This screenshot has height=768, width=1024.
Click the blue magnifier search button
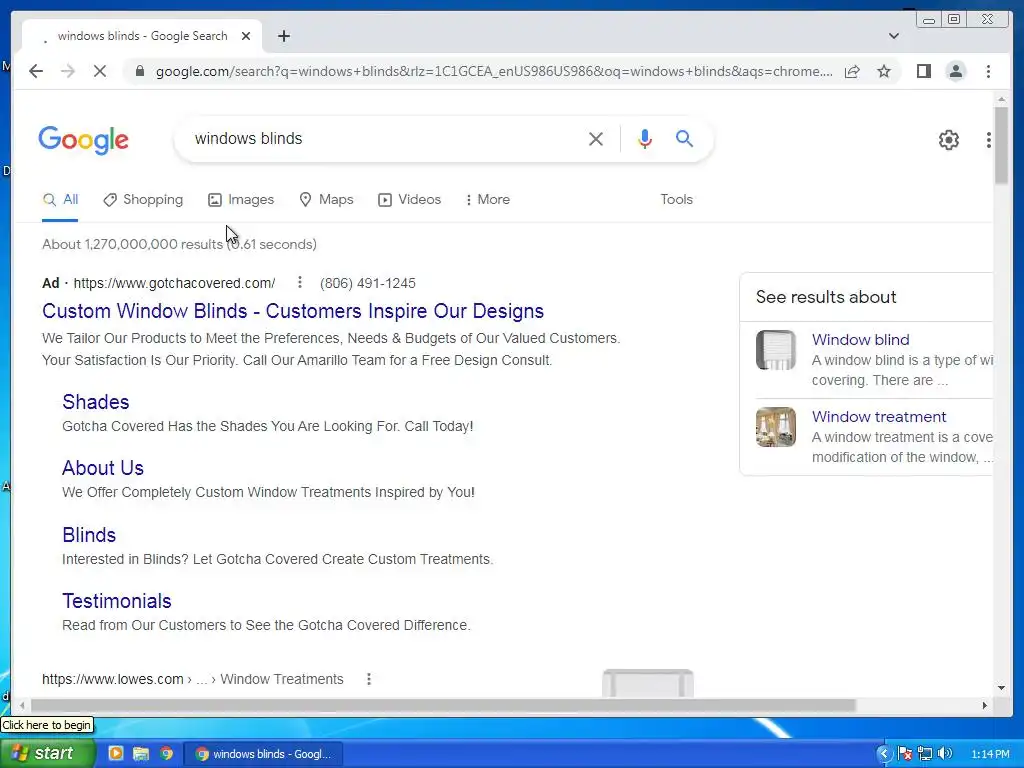(684, 138)
